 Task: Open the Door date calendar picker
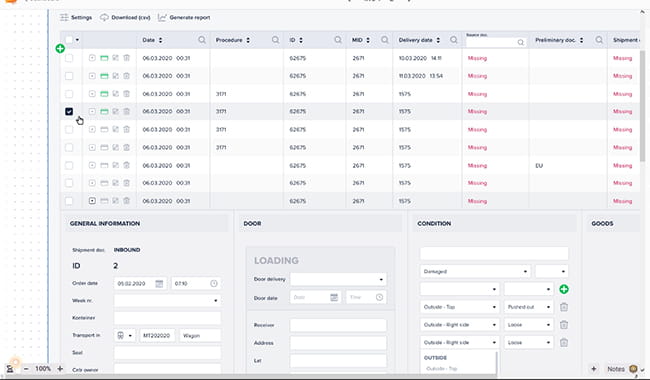334,298
